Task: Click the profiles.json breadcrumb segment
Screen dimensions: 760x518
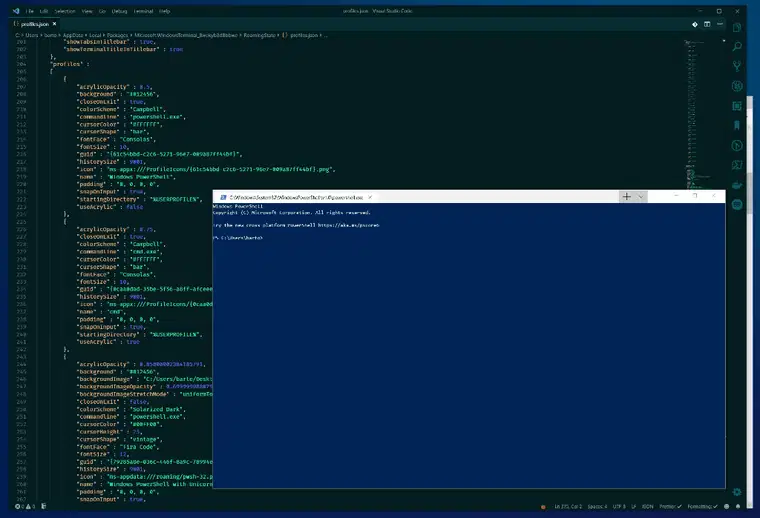Action: click(301, 35)
